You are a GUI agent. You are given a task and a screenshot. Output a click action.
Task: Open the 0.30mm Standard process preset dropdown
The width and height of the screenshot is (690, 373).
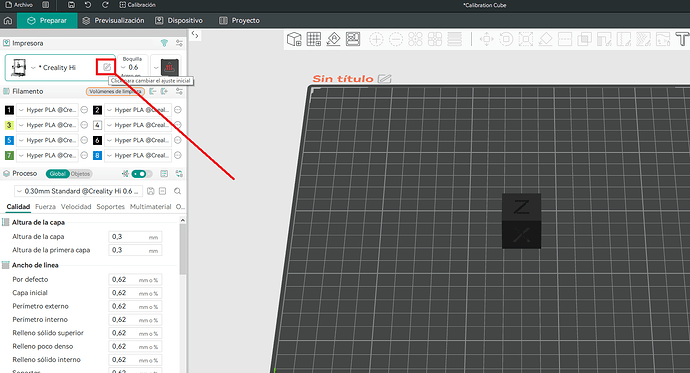point(78,191)
